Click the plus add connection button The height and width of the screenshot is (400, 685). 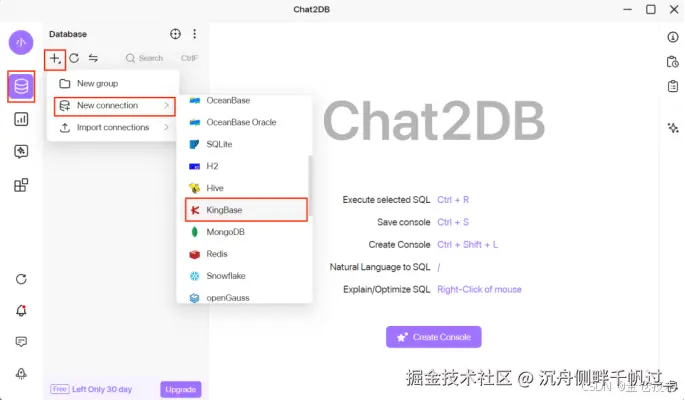click(55, 59)
